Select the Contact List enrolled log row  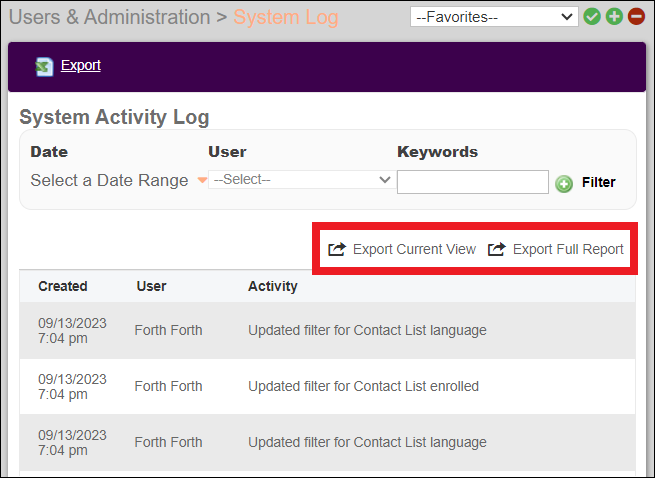point(327,386)
